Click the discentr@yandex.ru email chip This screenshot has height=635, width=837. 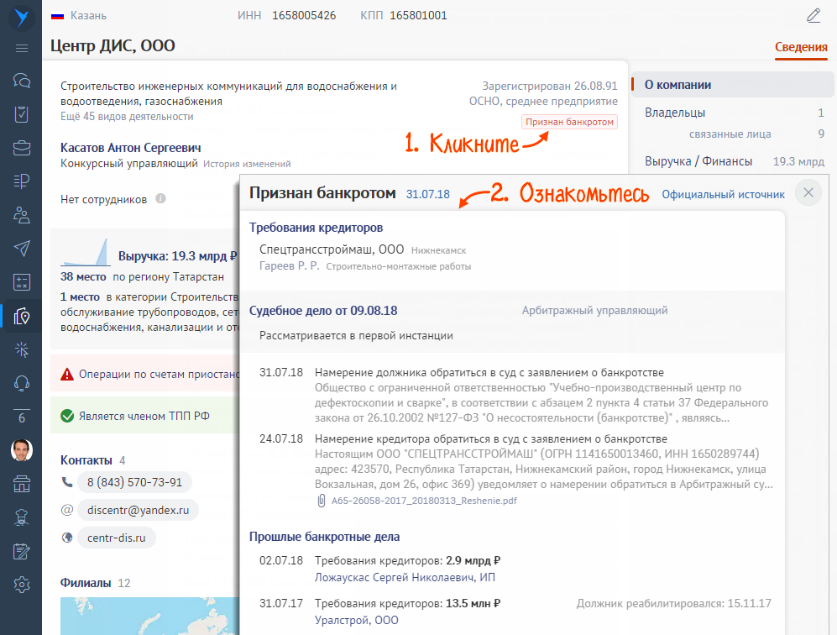[138, 510]
